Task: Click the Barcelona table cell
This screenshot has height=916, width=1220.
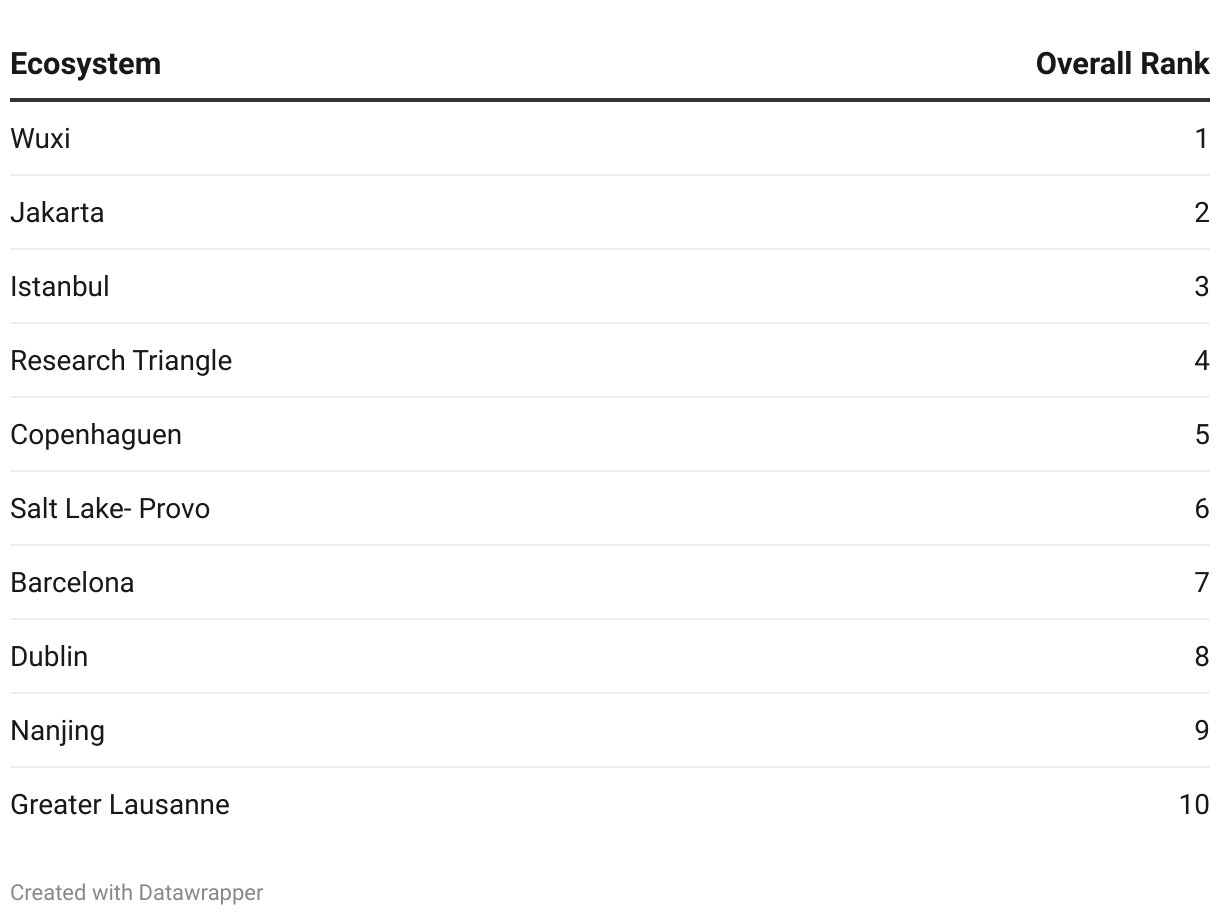Action: click(72, 582)
